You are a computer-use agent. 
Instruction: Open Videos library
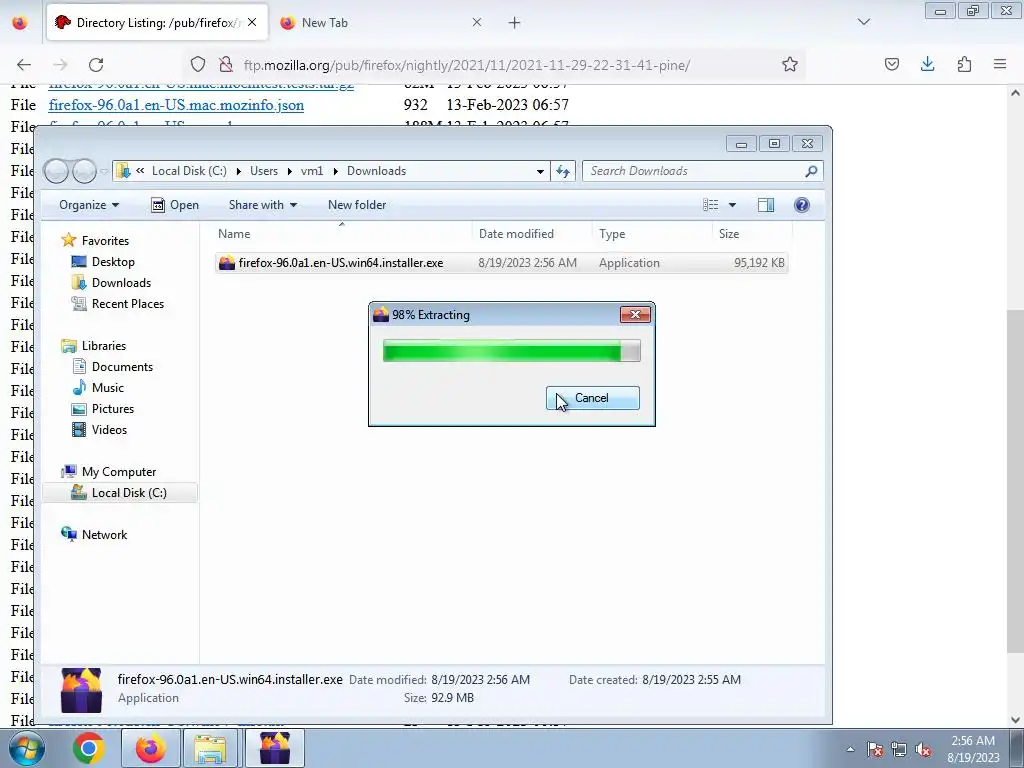pos(99,429)
